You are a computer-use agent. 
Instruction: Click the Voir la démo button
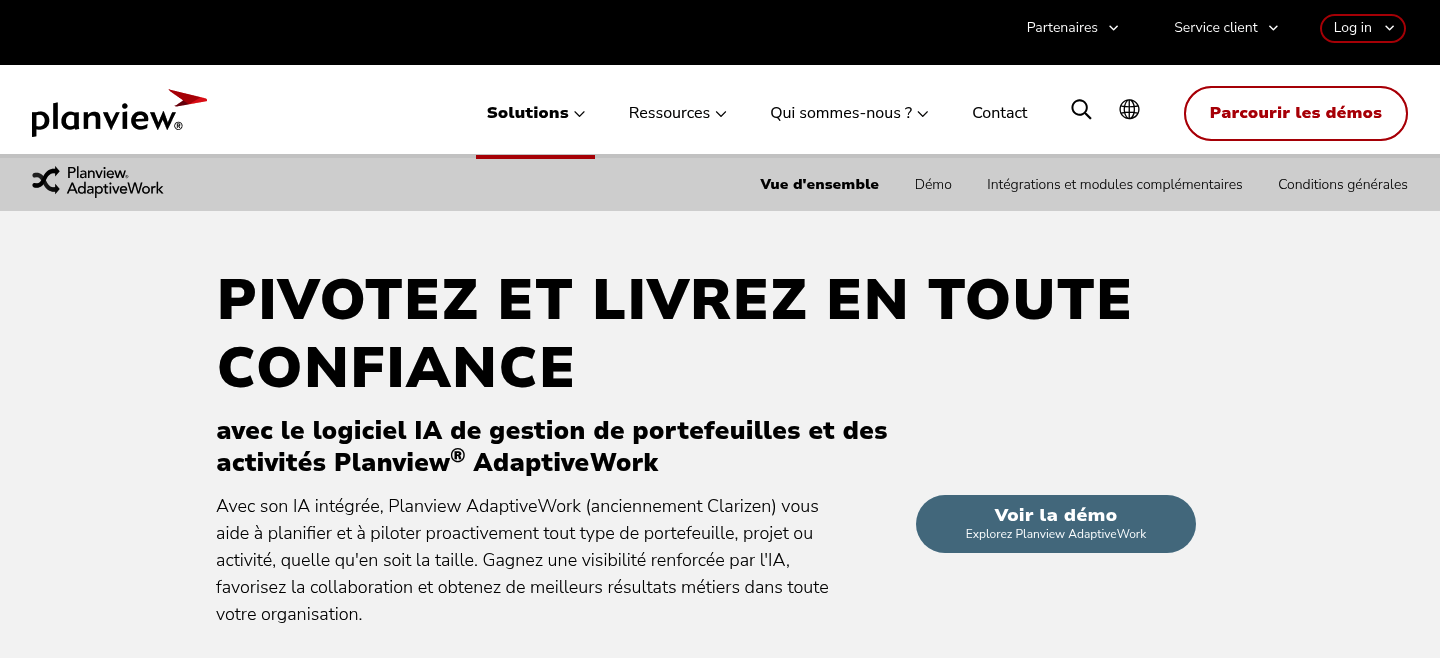point(1055,524)
